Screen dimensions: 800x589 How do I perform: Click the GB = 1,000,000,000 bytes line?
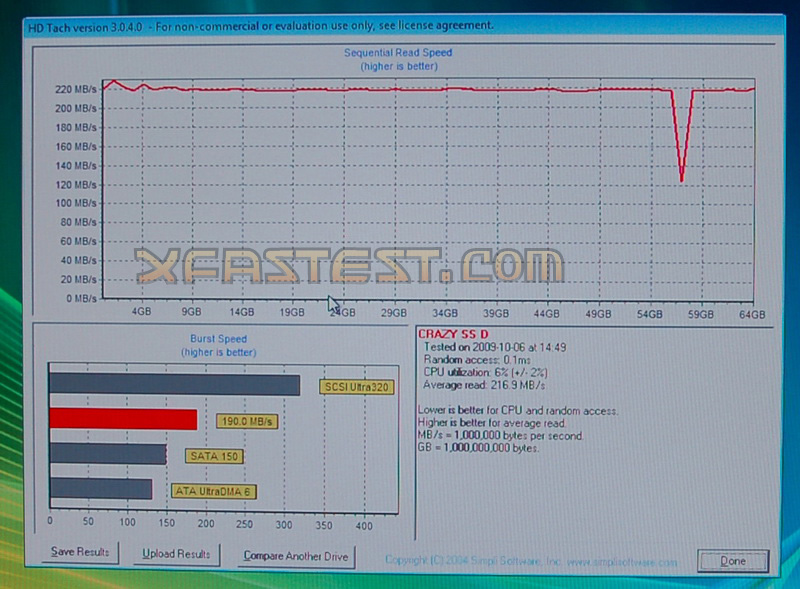coord(478,448)
